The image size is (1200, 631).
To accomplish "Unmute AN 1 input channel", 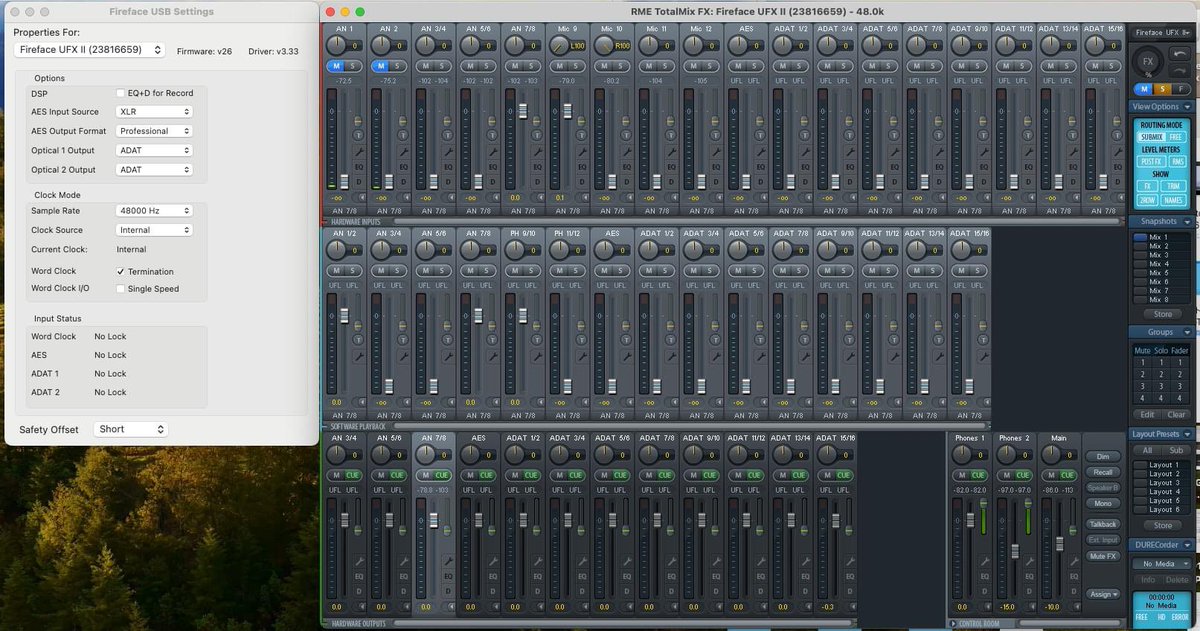I will [335, 66].
